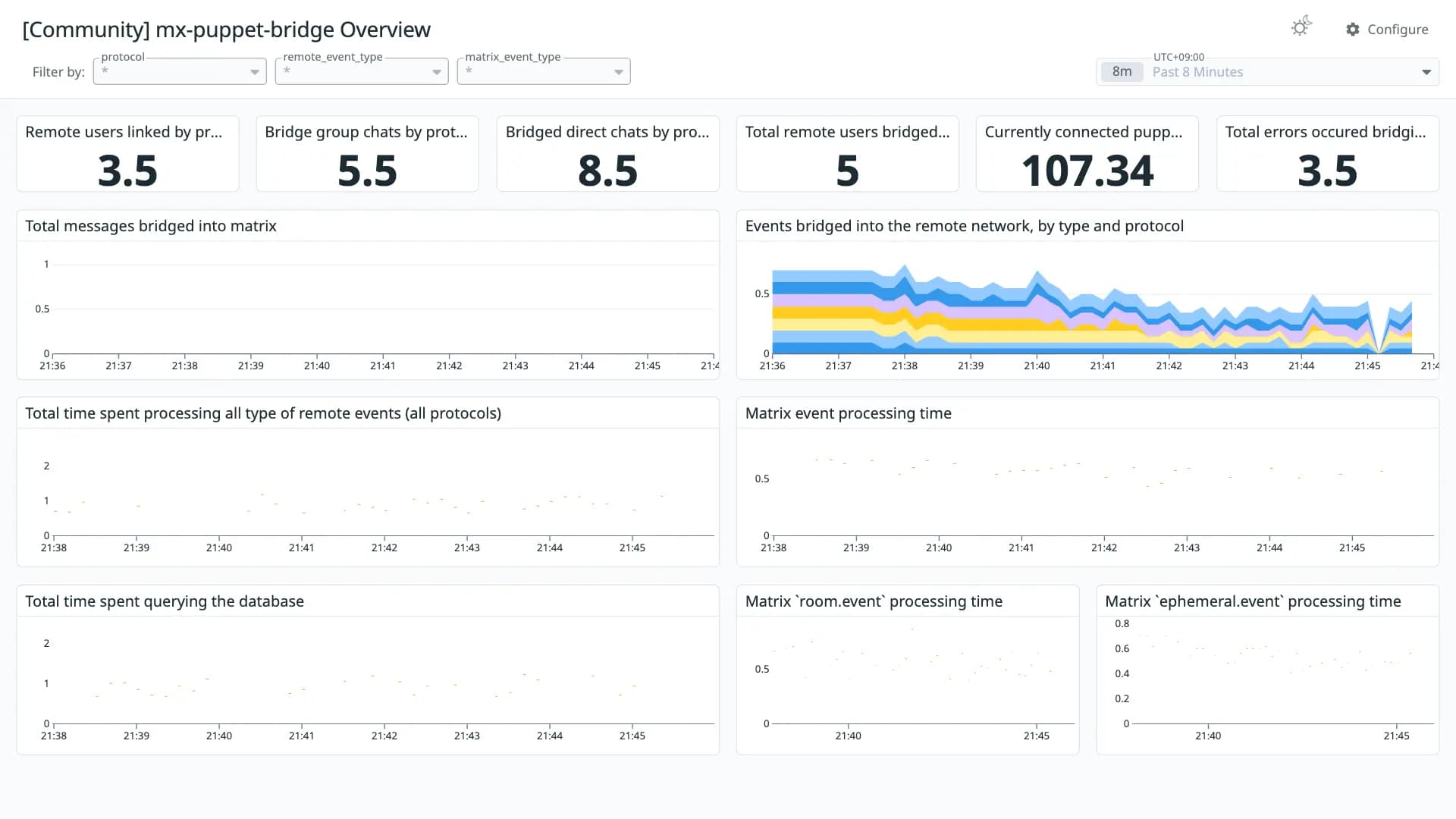
Task: Click the dashboard title mx-puppet-bridge Overview
Action: coord(226,30)
